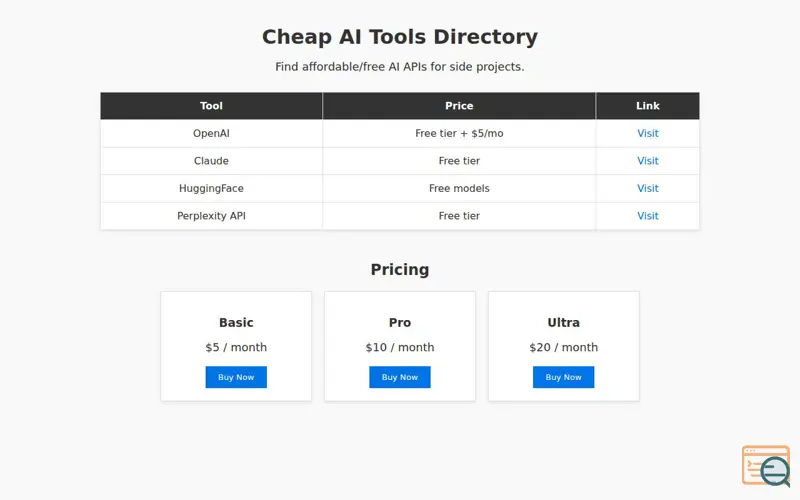Image resolution: width=800 pixels, height=500 pixels.
Task: Click the Pro plan title
Action: click(400, 322)
